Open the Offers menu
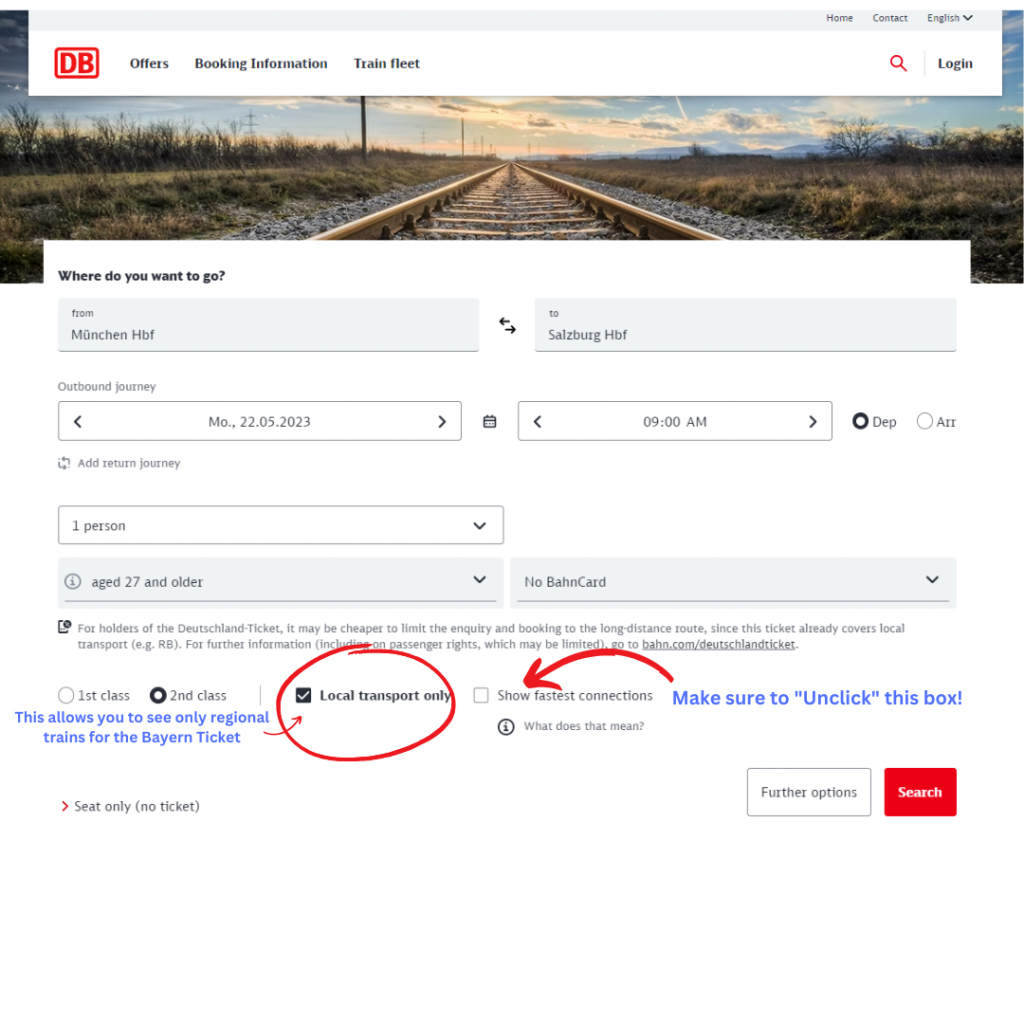This screenshot has height=1024, width=1024. click(149, 63)
